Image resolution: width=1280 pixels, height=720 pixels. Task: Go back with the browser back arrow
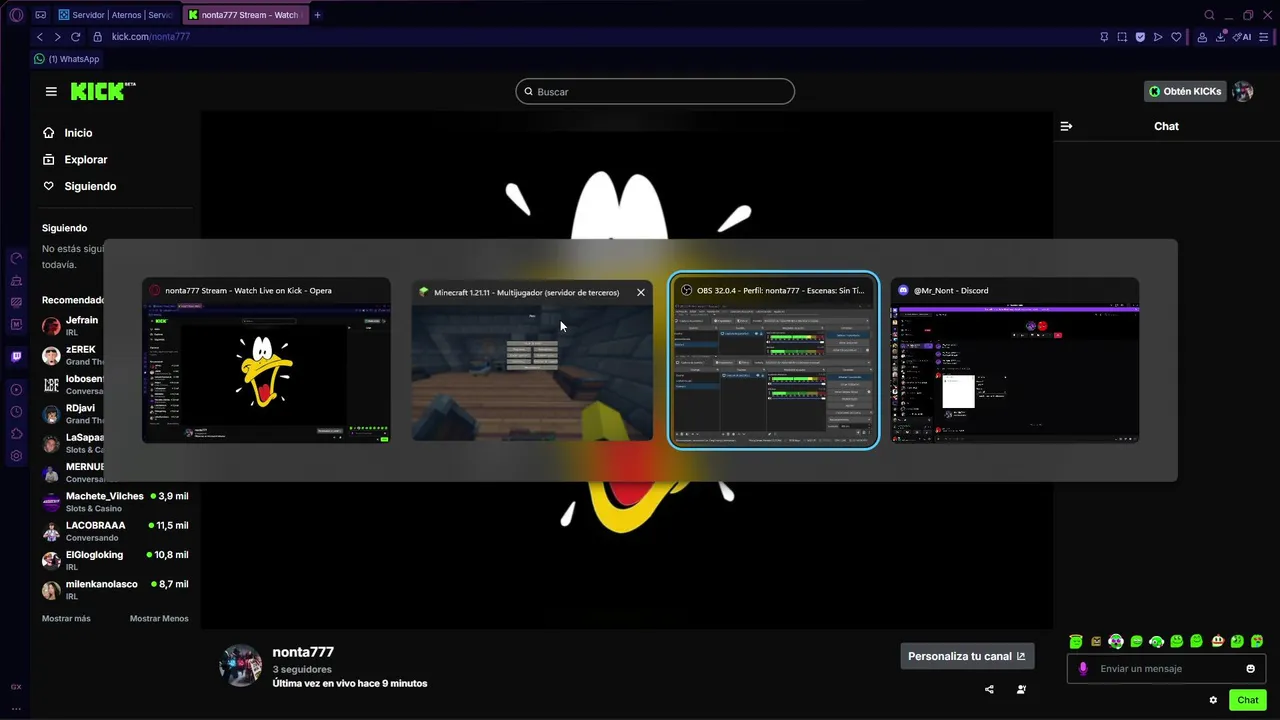pyautogui.click(x=40, y=37)
